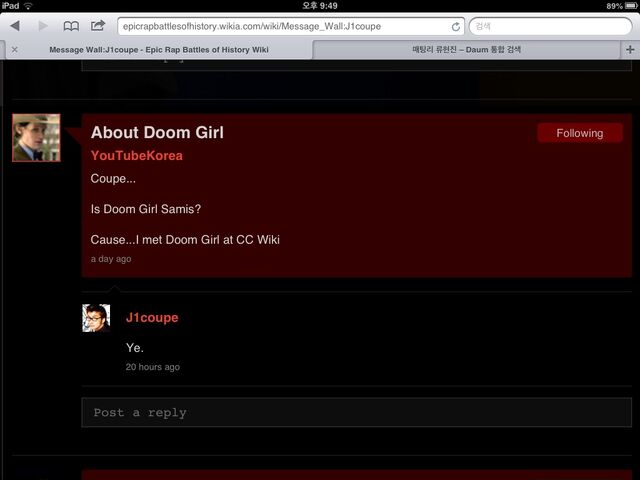Reload the page with refresh icon

456,27
